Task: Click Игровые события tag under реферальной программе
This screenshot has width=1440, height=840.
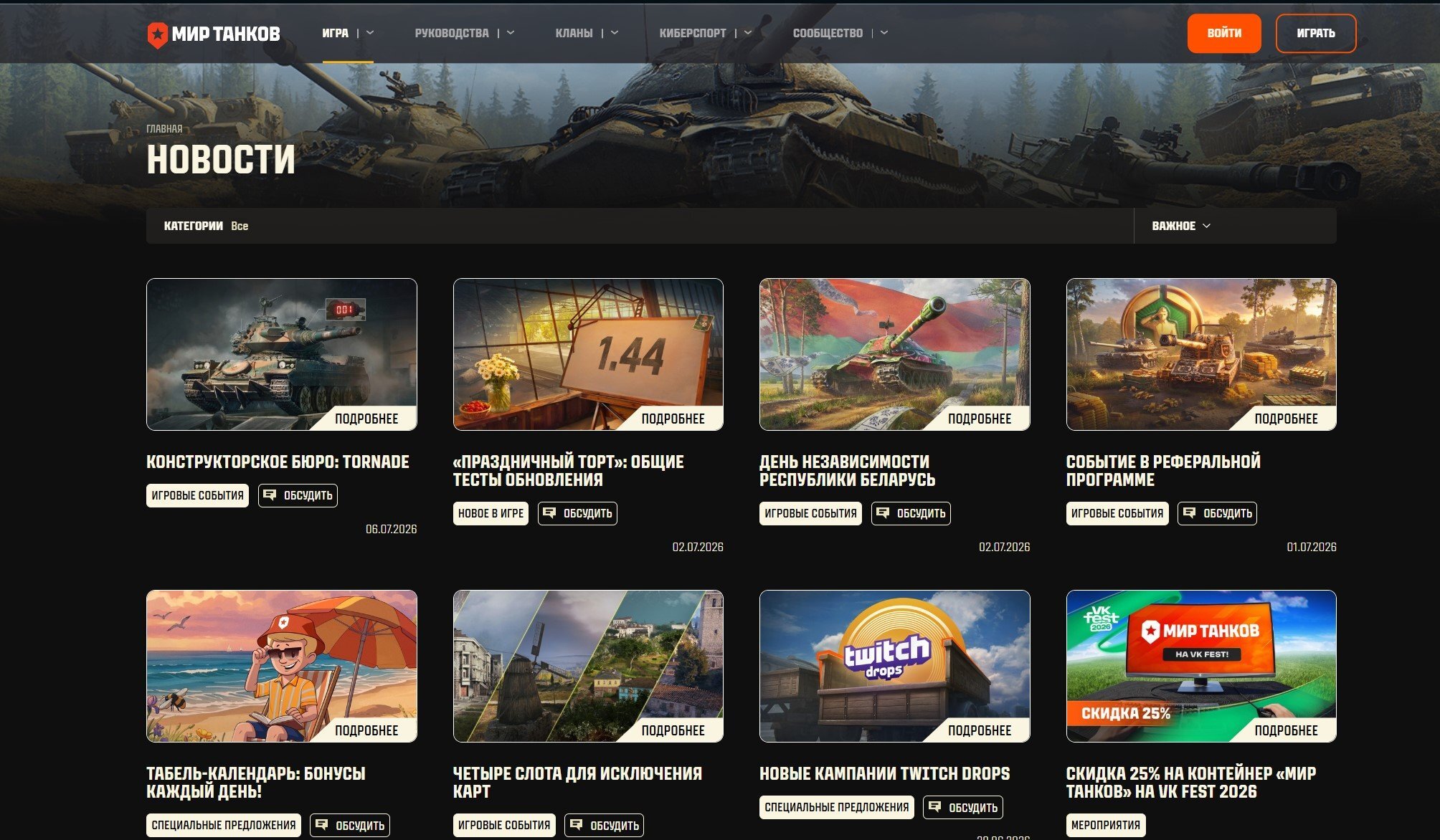Action: point(1117,513)
